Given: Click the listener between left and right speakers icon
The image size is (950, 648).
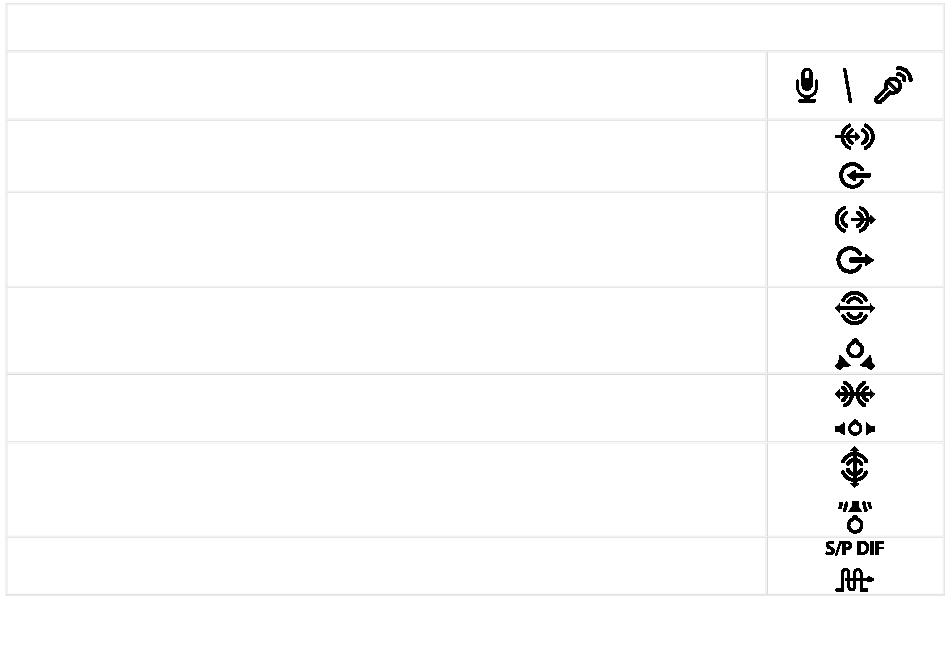Looking at the screenshot, I should point(855,429).
